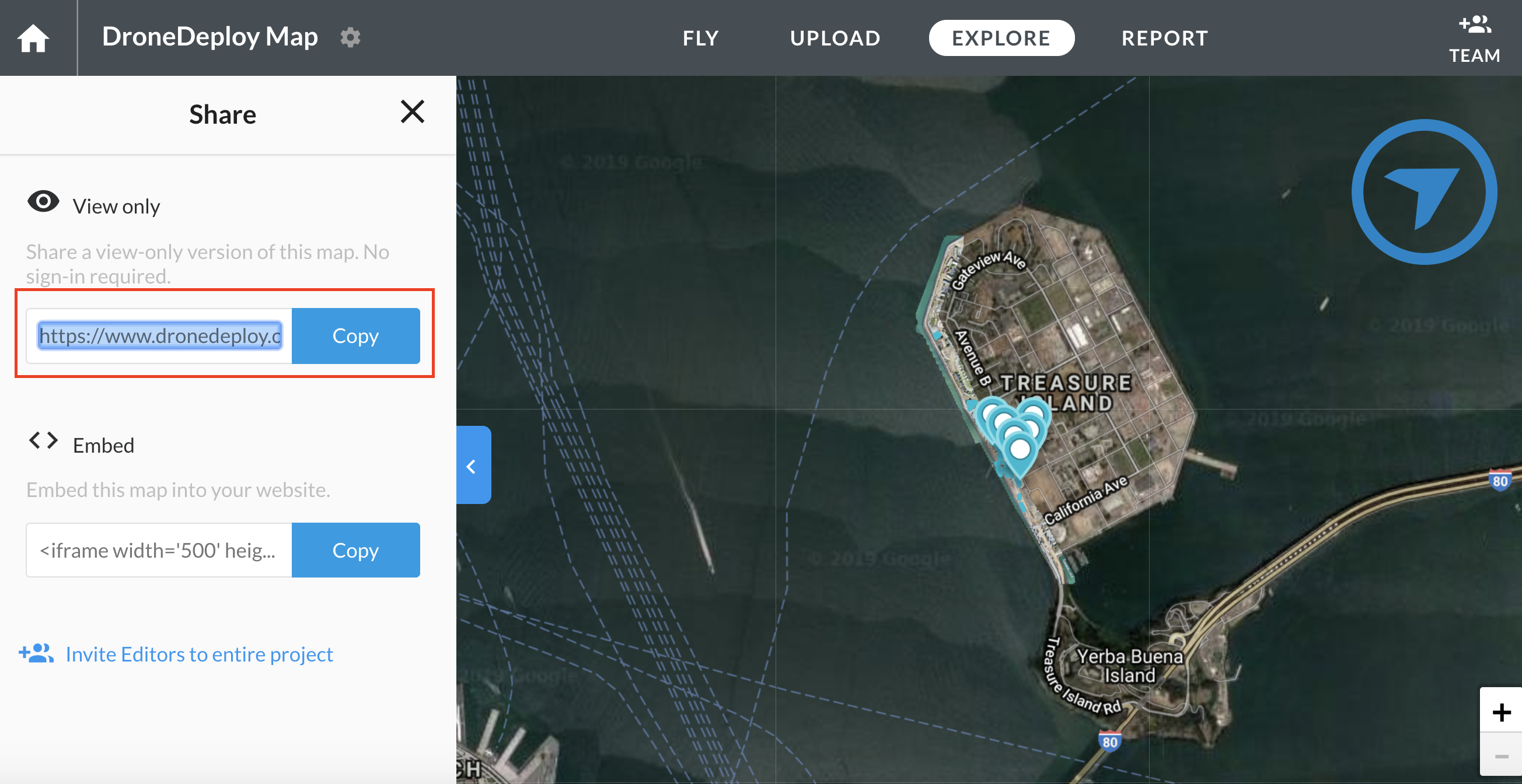Open the Report tab

(1164, 38)
